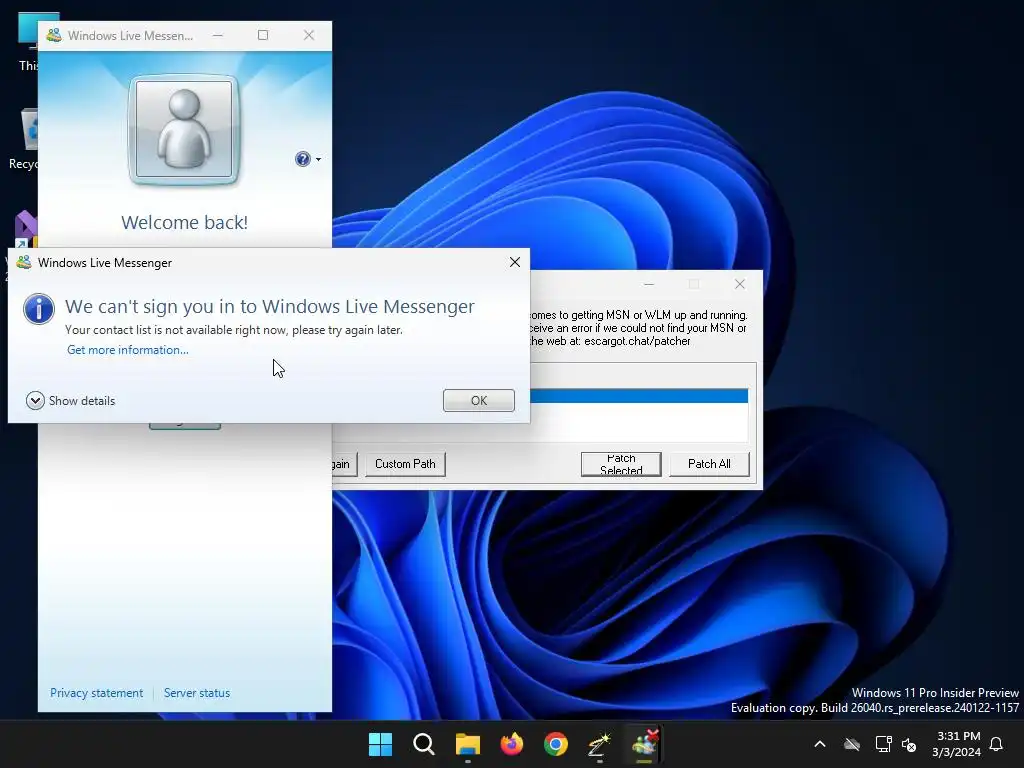Open the clock showing 3:31 PM
The width and height of the screenshot is (1024, 768).
point(957,744)
